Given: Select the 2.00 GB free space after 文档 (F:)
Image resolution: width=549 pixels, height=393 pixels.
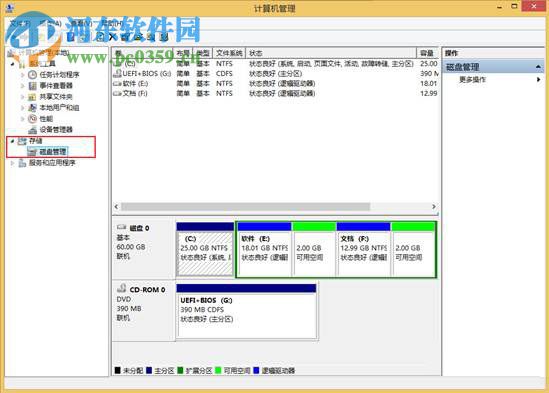Looking at the screenshot, I should 413,249.
